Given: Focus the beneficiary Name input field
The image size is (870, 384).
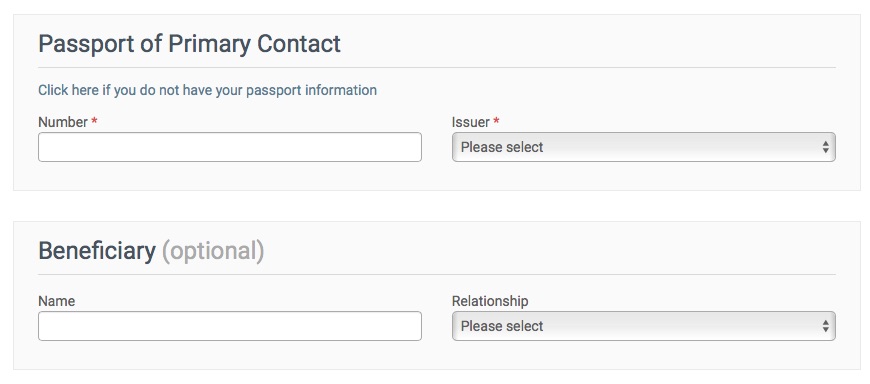Looking at the screenshot, I should pyautogui.click(x=230, y=326).
